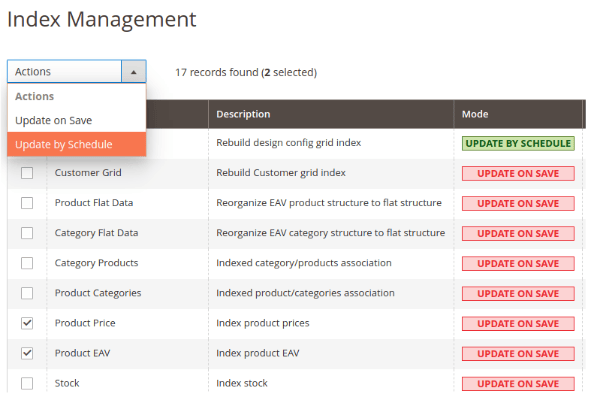Click the Product Price indexer name
The height and width of the screenshot is (399, 591).
[x=85, y=323]
